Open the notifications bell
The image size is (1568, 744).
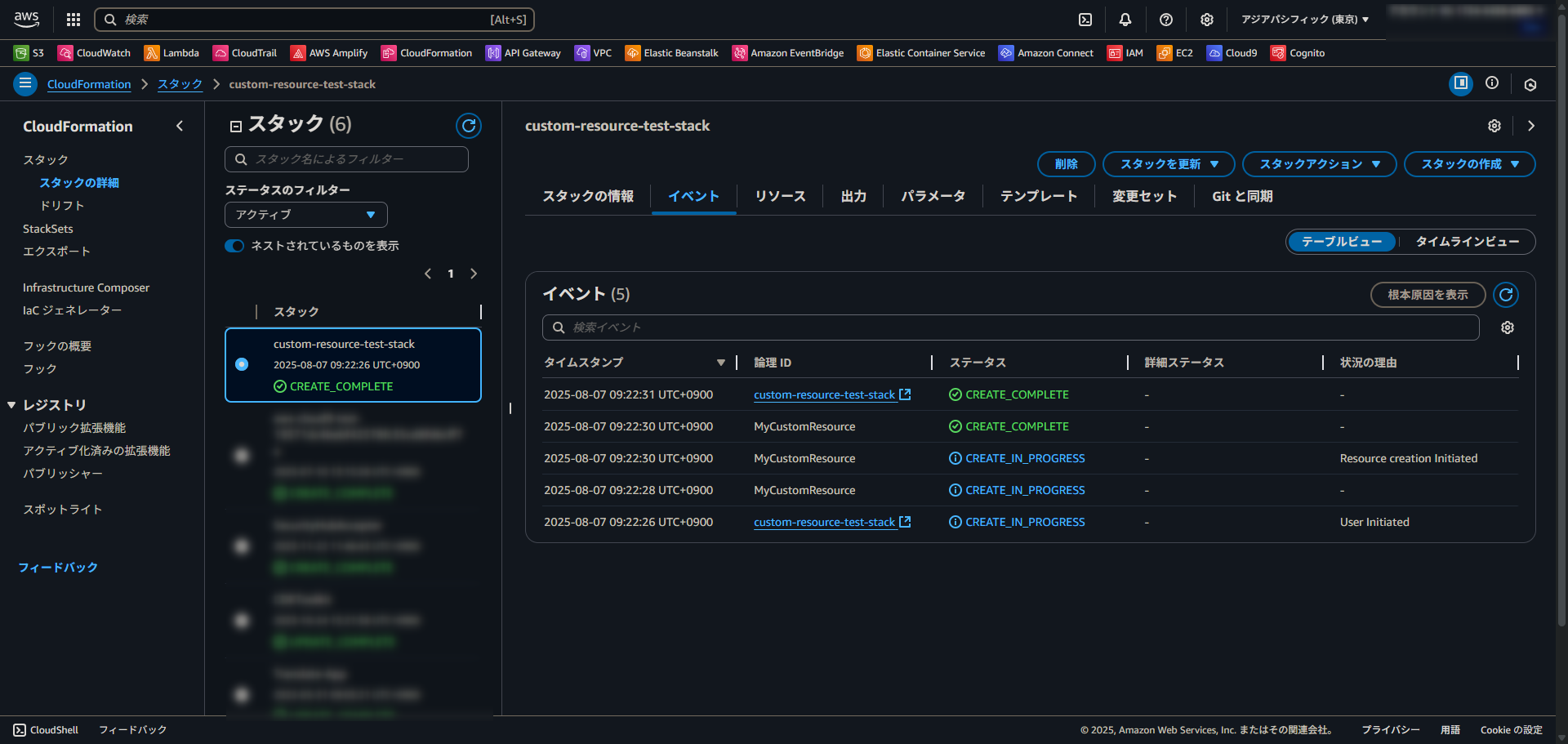click(1125, 20)
